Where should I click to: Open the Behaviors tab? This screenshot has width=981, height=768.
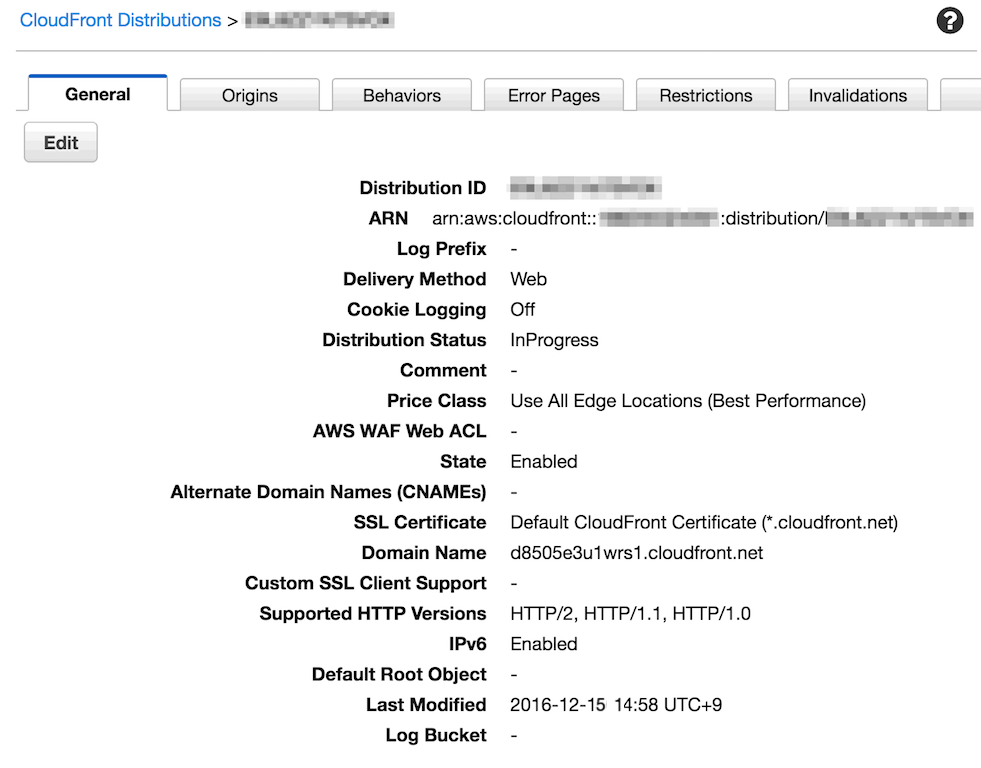pyautogui.click(x=402, y=95)
